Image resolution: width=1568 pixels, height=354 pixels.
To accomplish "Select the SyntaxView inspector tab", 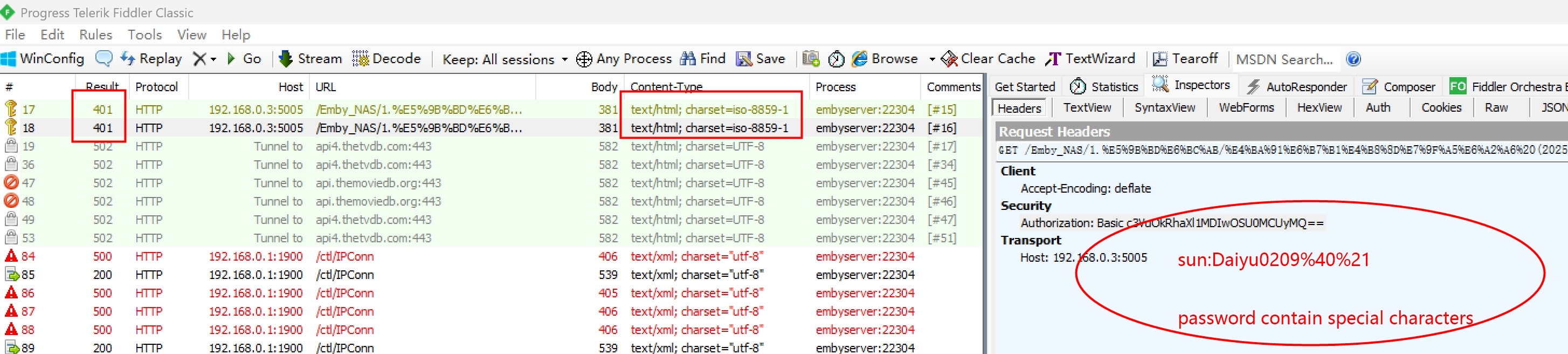I will [1164, 108].
